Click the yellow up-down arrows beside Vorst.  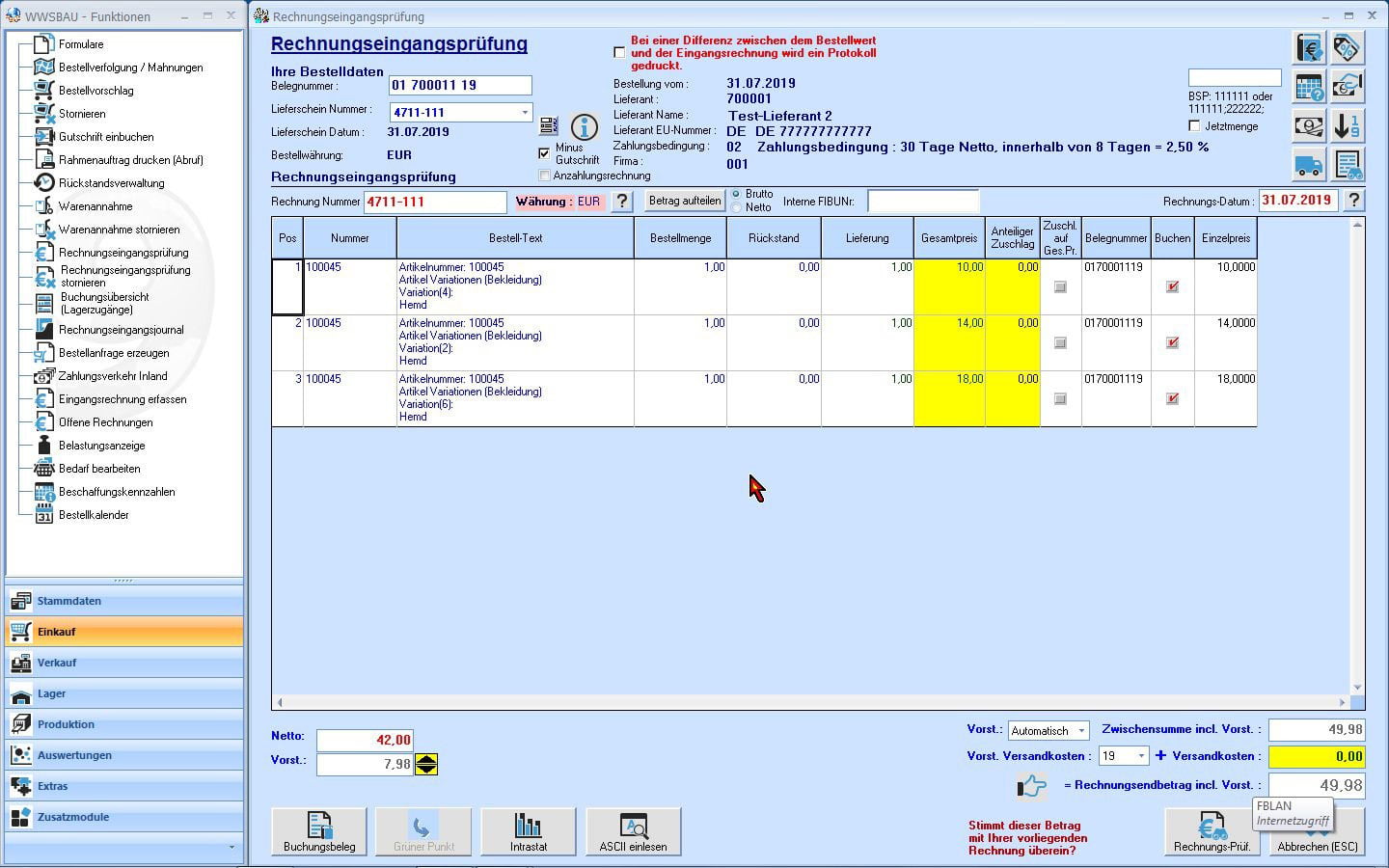(426, 765)
